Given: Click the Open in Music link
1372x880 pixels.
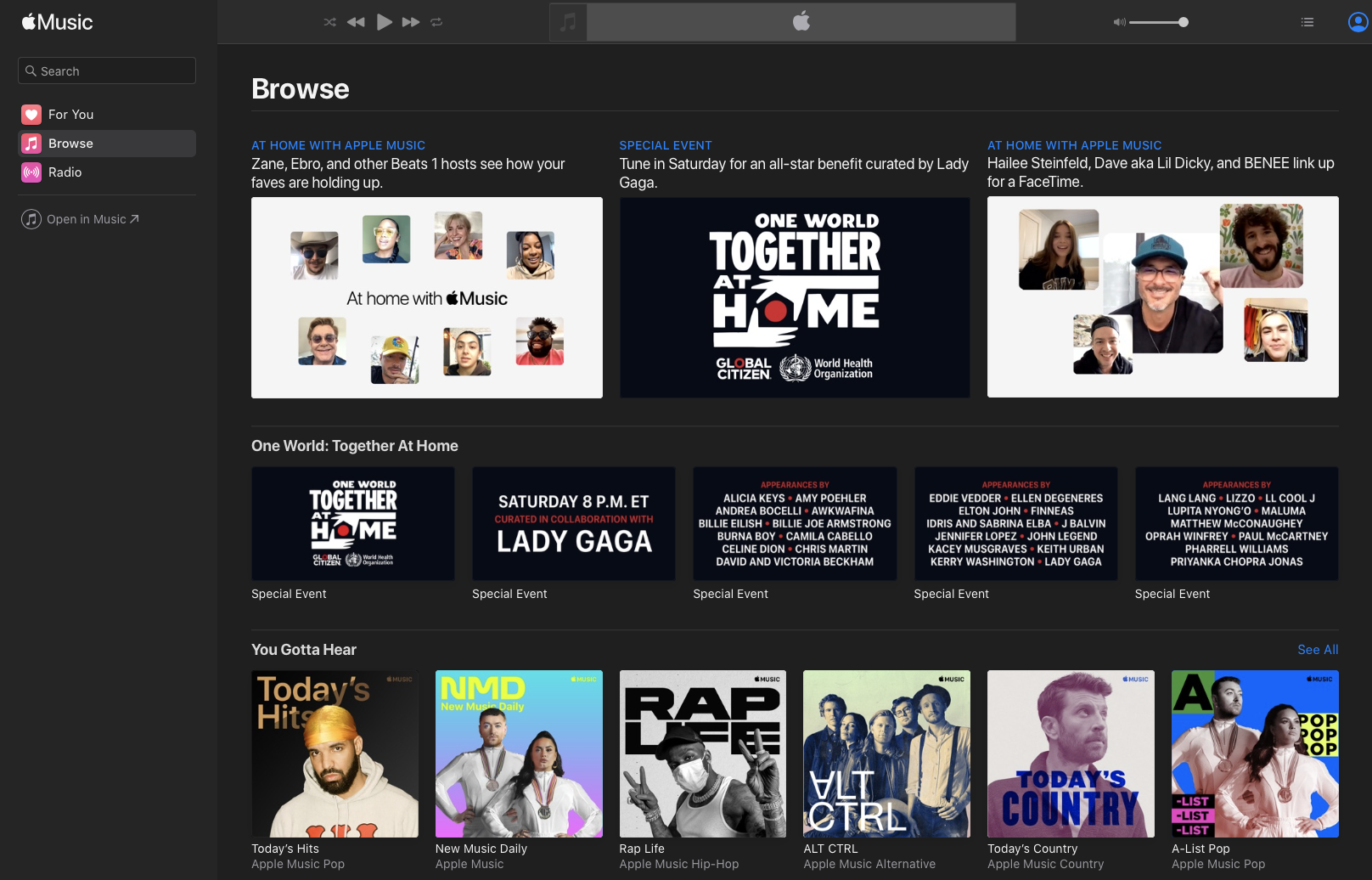Looking at the screenshot, I should tap(80, 219).
